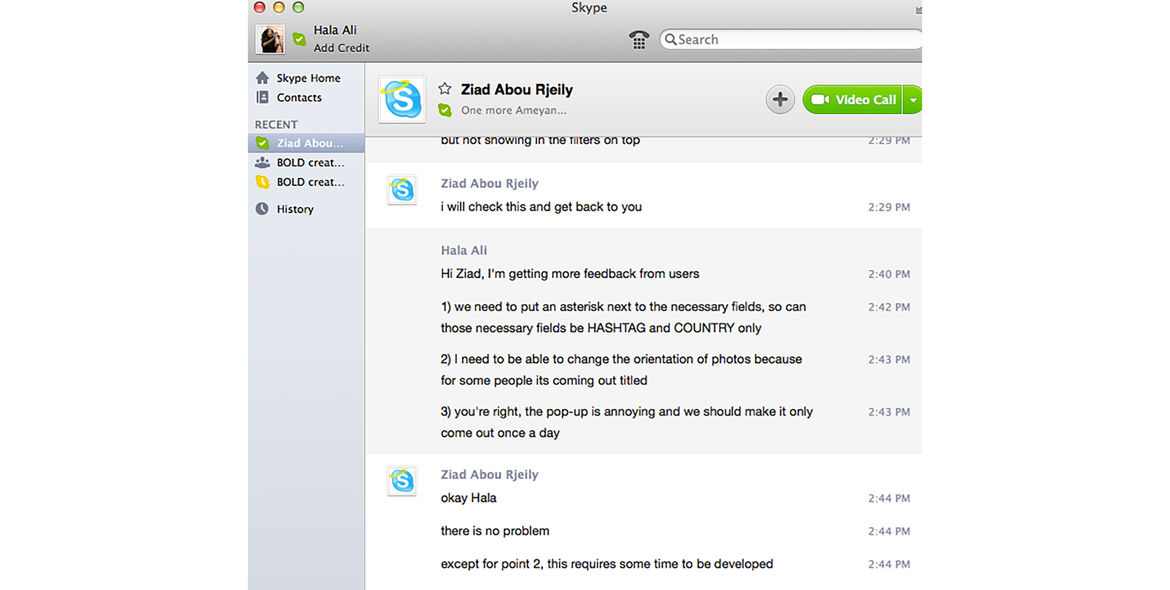
Task: Click the message about putting an asterisk
Action: tap(623, 317)
